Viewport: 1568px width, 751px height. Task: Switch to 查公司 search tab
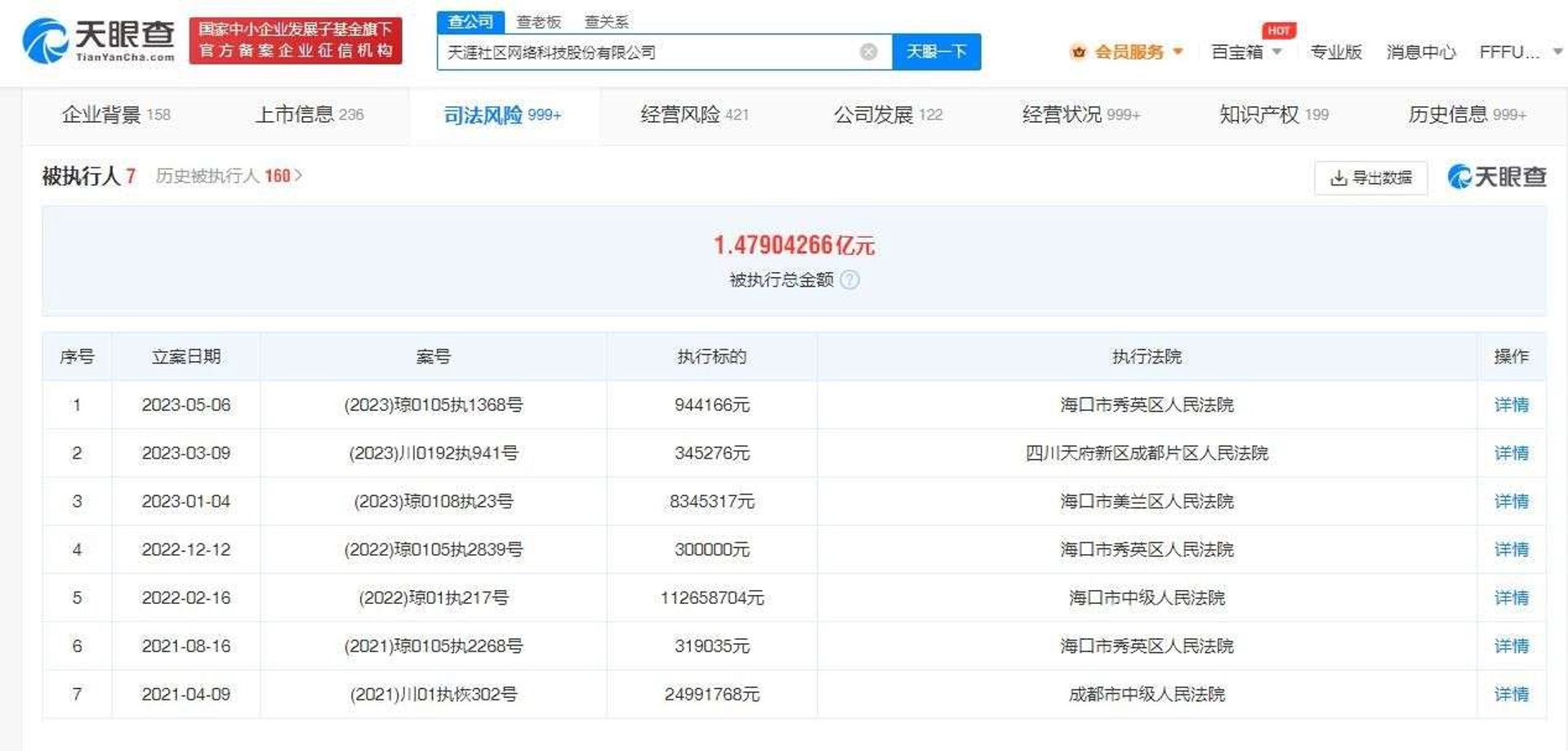tap(471, 22)
